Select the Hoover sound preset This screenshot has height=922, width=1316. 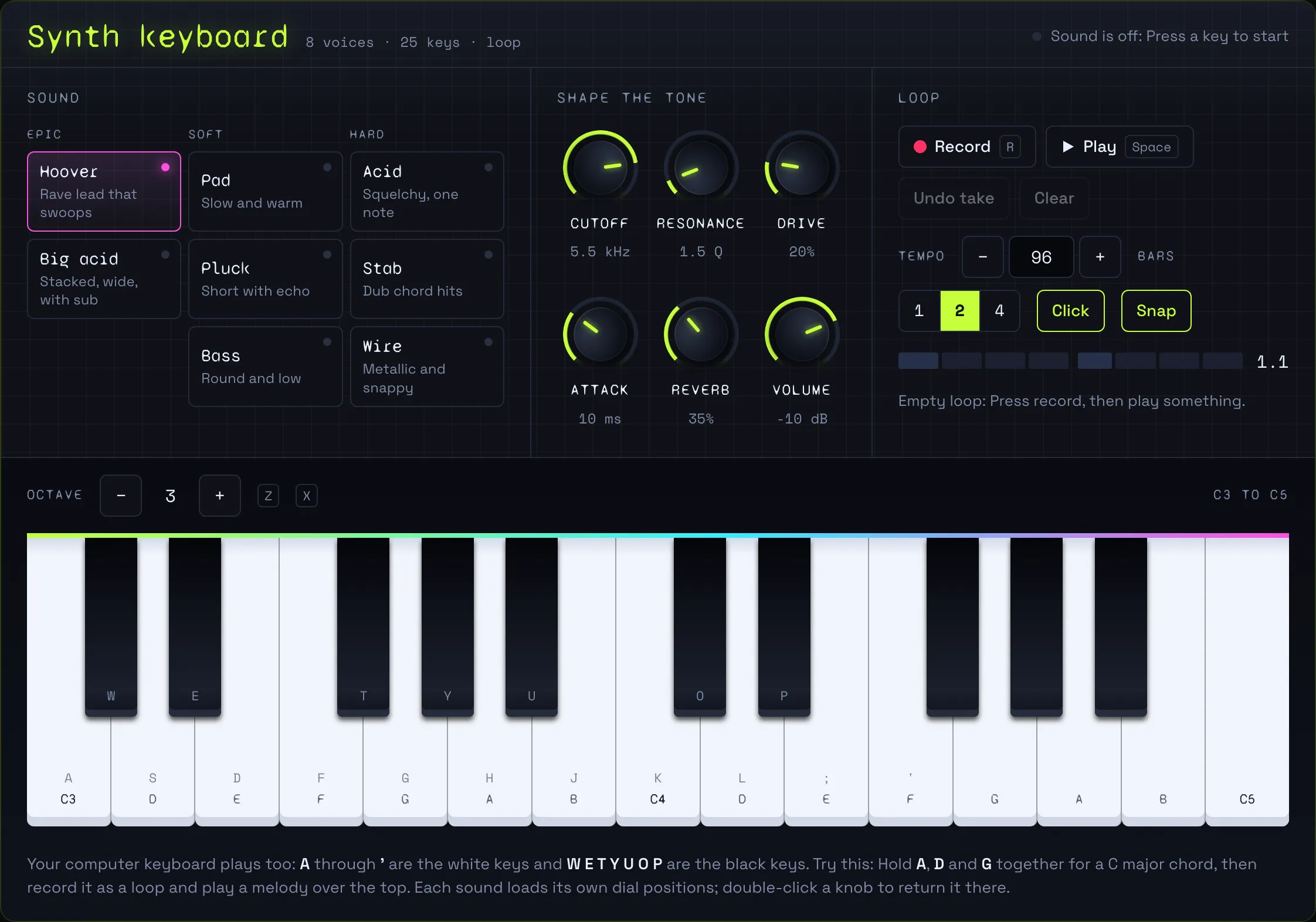tap(104, 191)
